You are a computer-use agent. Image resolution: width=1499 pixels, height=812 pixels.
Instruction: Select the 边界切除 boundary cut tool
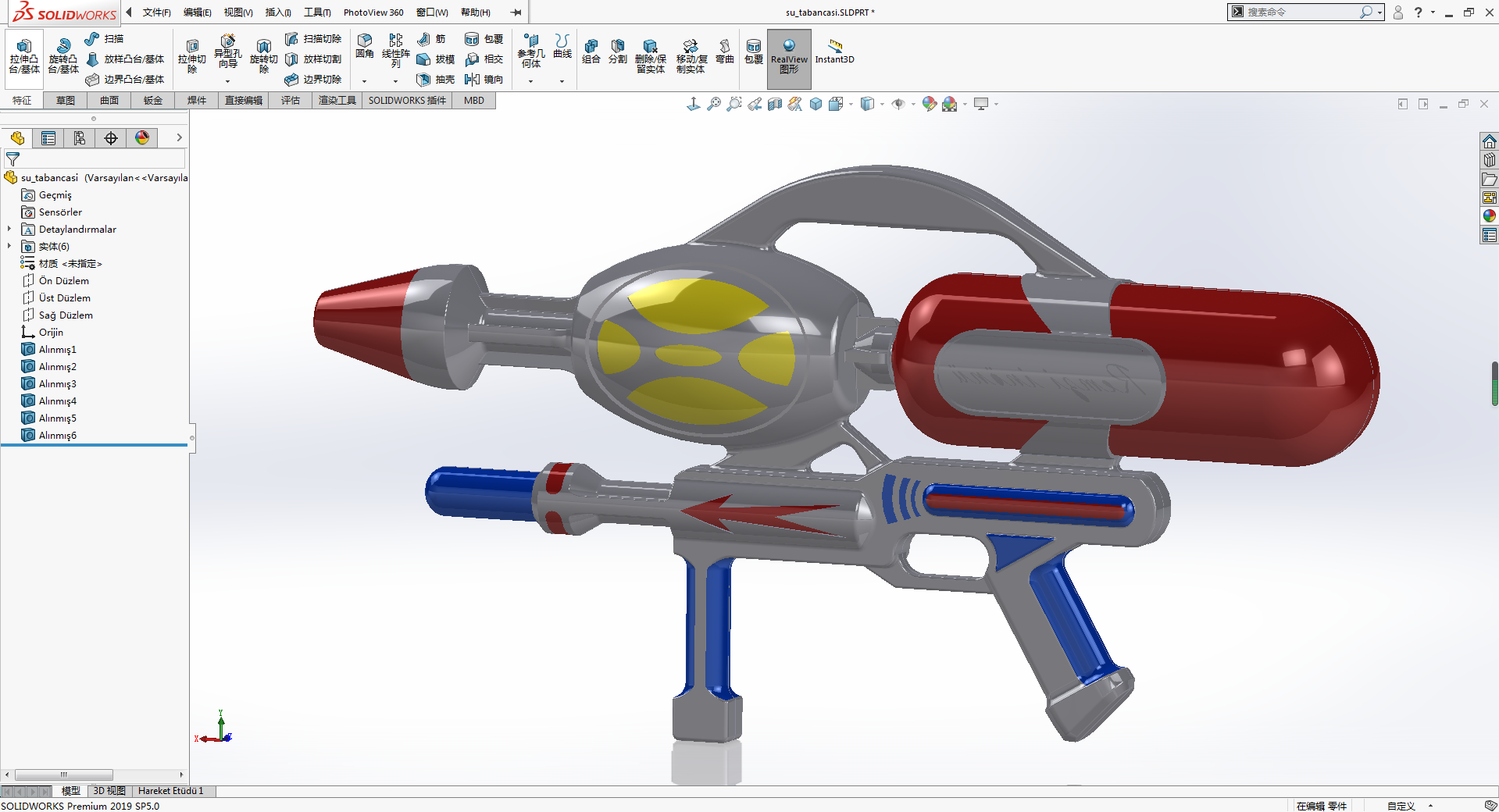[x=313, y=80]
